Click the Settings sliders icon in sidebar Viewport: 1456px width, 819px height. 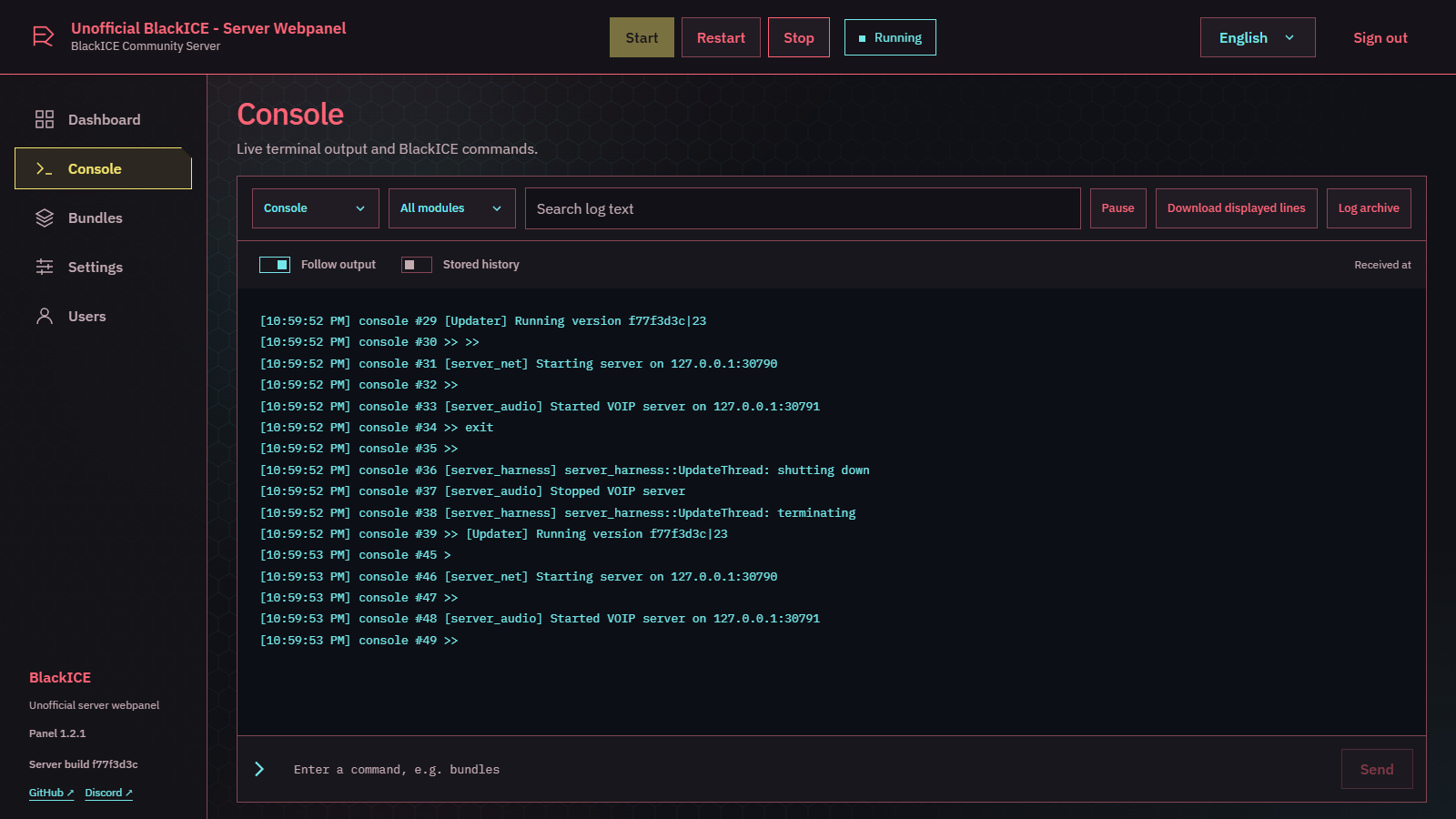[45, 267]
